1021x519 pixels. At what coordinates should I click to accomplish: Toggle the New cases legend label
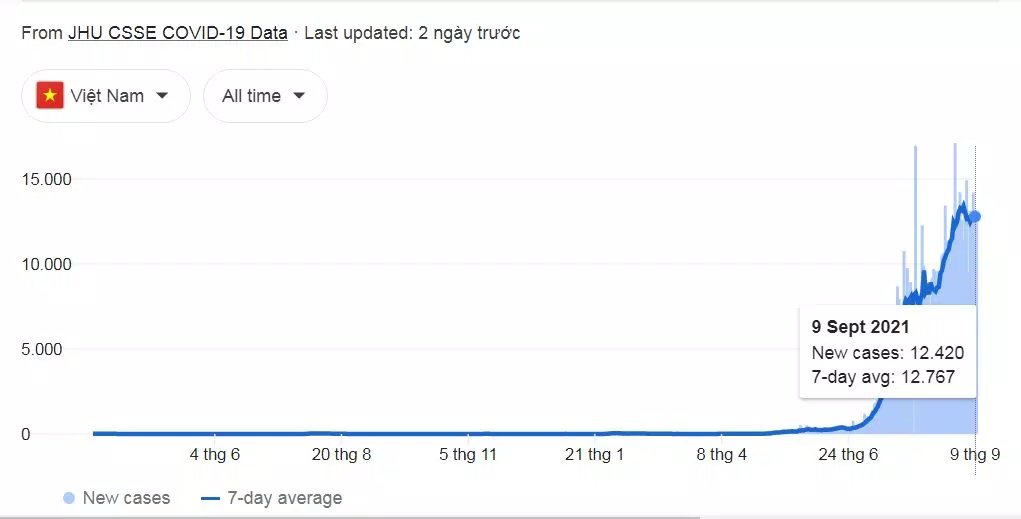pyautogui.click(x=126, y=498)
